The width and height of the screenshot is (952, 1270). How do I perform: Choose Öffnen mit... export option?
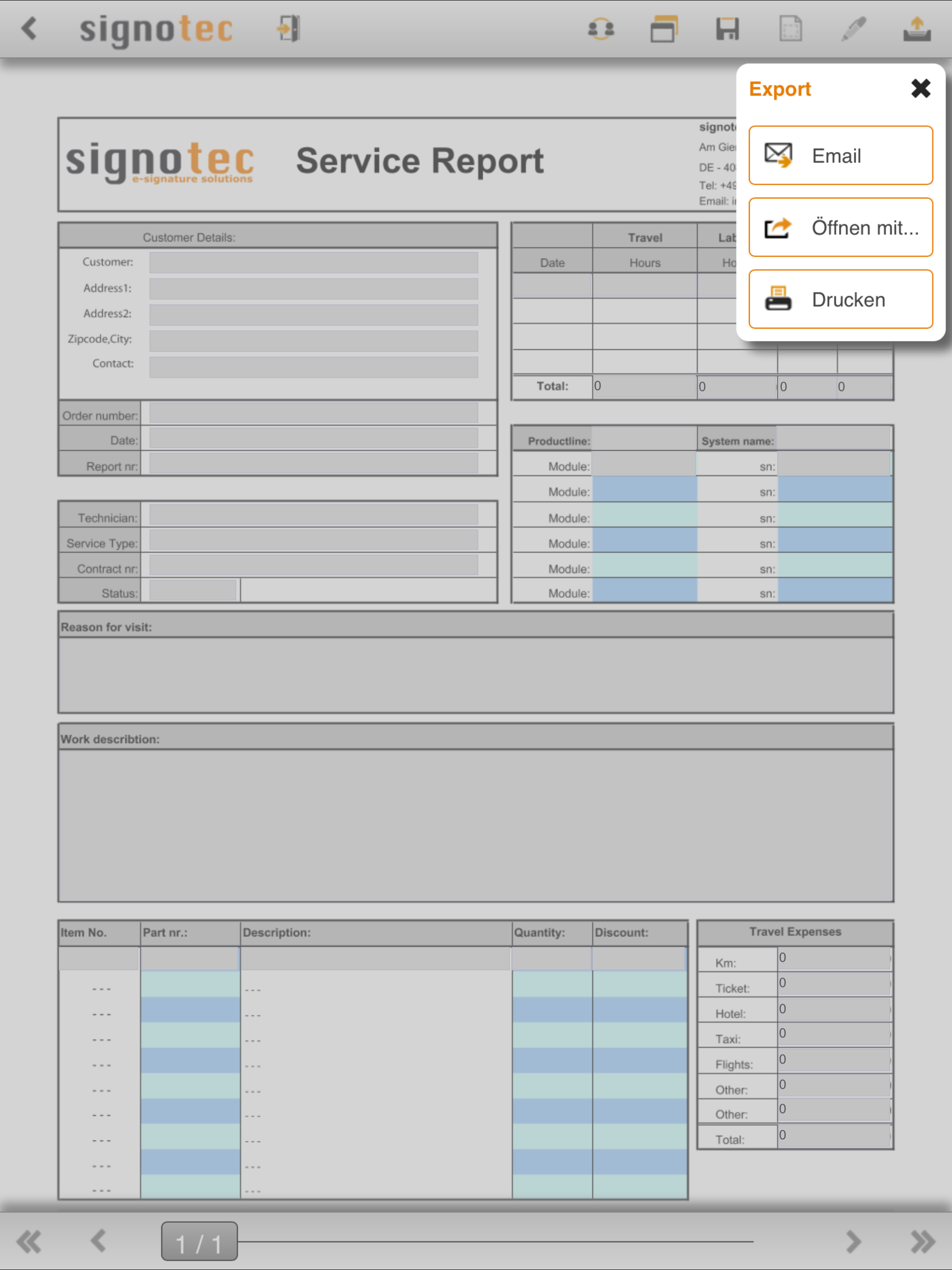(x=840, y=227)
